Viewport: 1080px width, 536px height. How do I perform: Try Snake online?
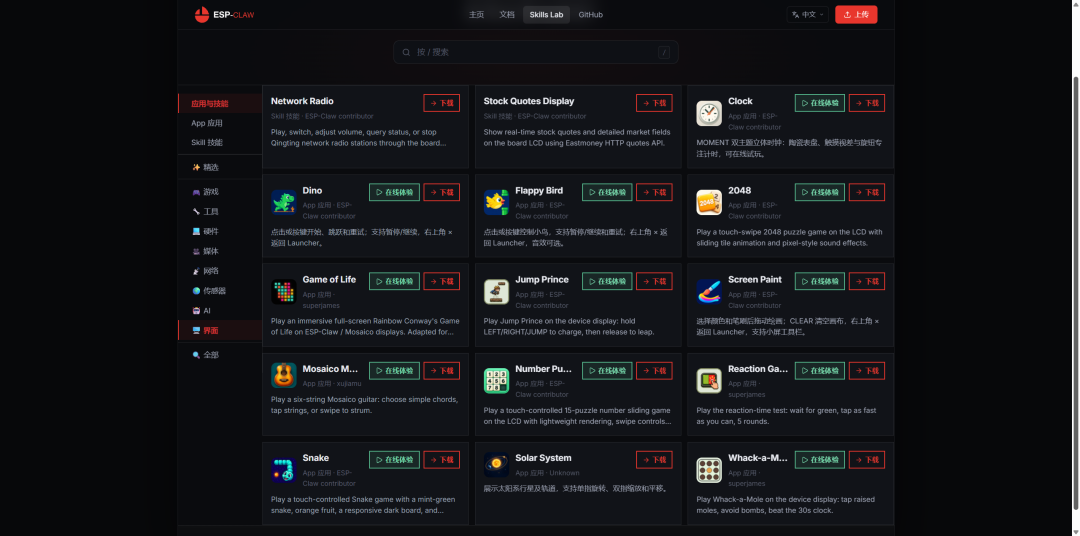(x=394, y=460)
